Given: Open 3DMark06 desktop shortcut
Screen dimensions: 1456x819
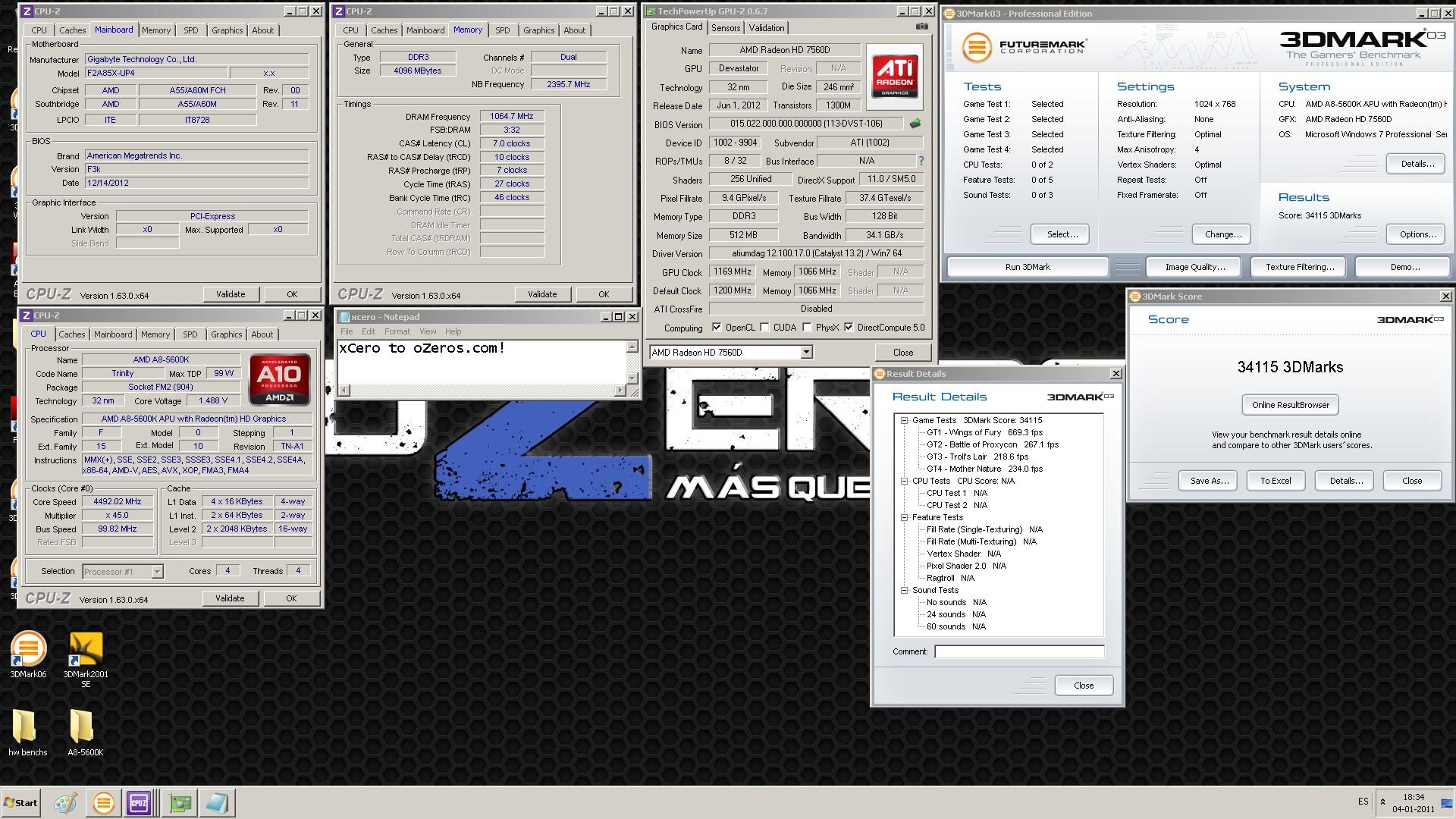Looking at the screenshot, I should pos(28,654).
